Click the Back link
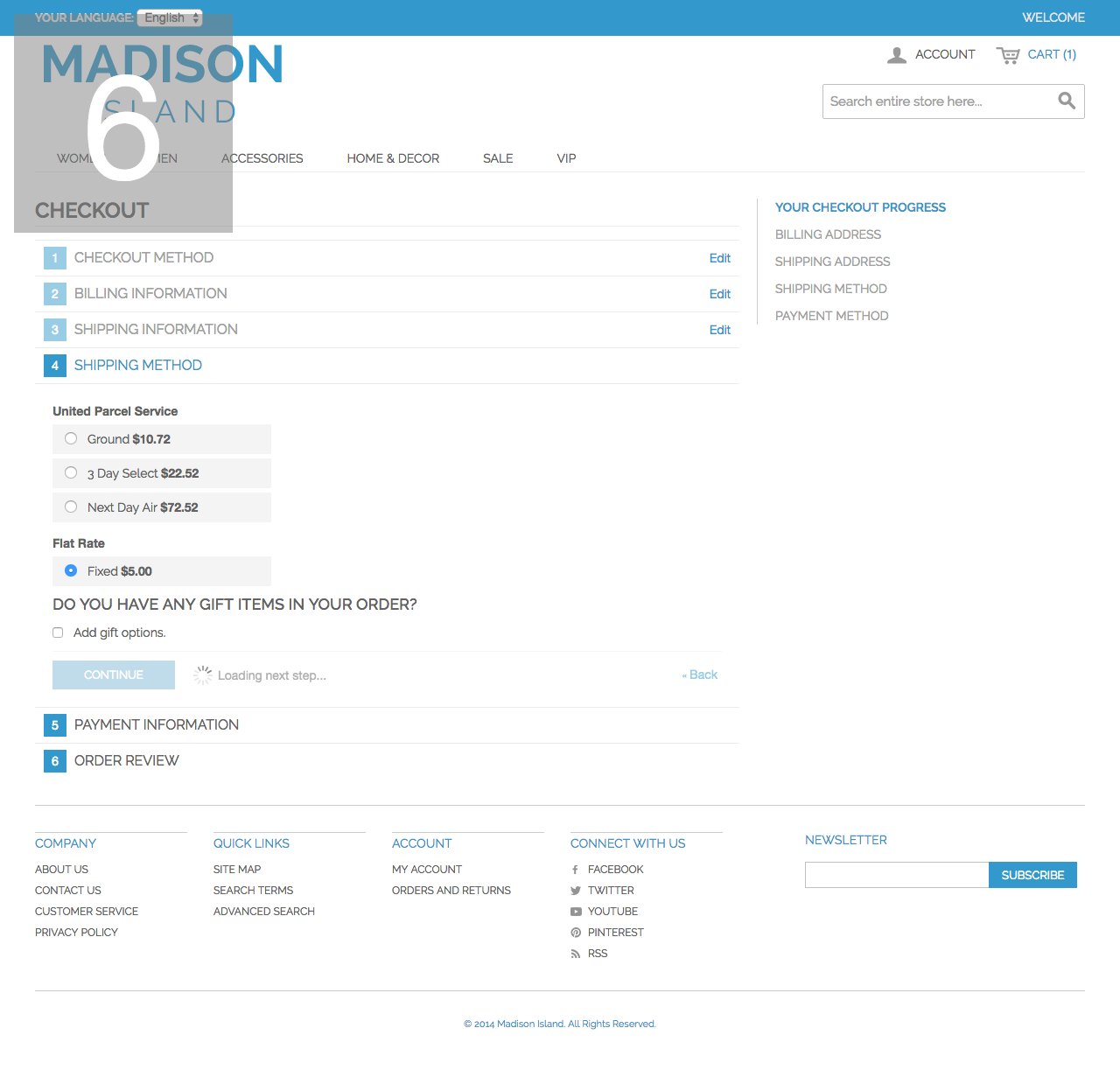 point(700,675)
